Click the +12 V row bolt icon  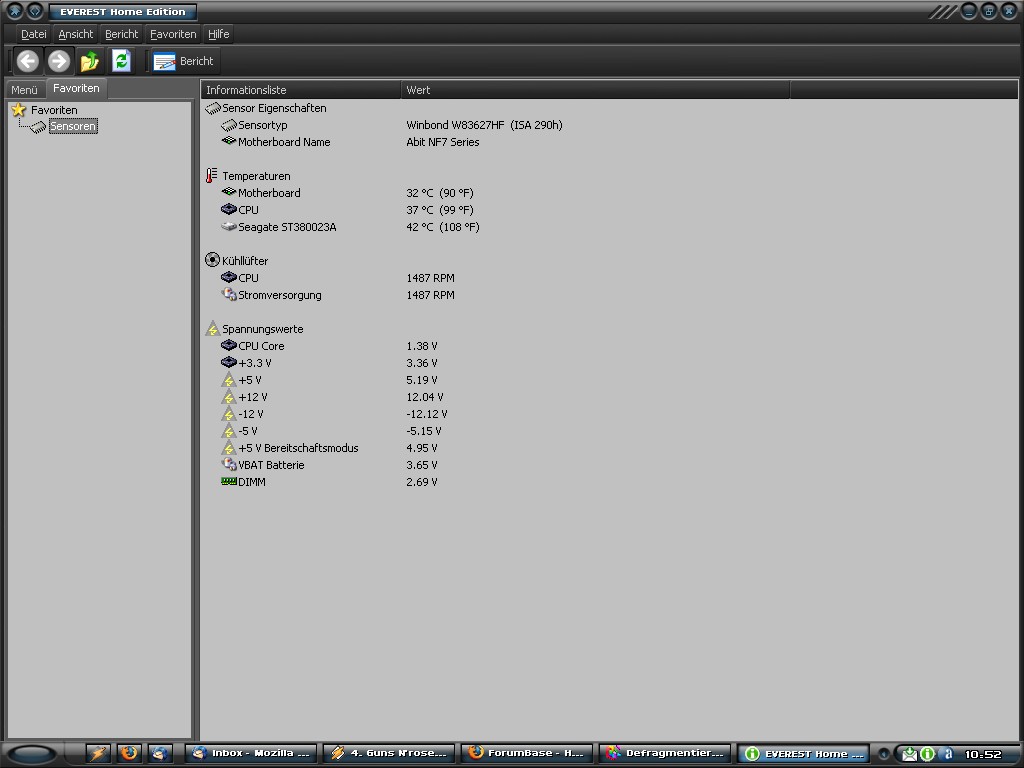(229, 397)
